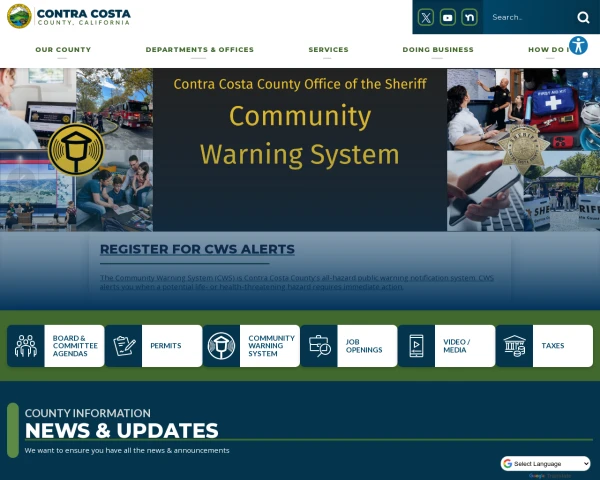Image resolution: width=600 pixels, height=480 pixels.
Task: Click the Taxes building icon
Action: tap(515, 346)
